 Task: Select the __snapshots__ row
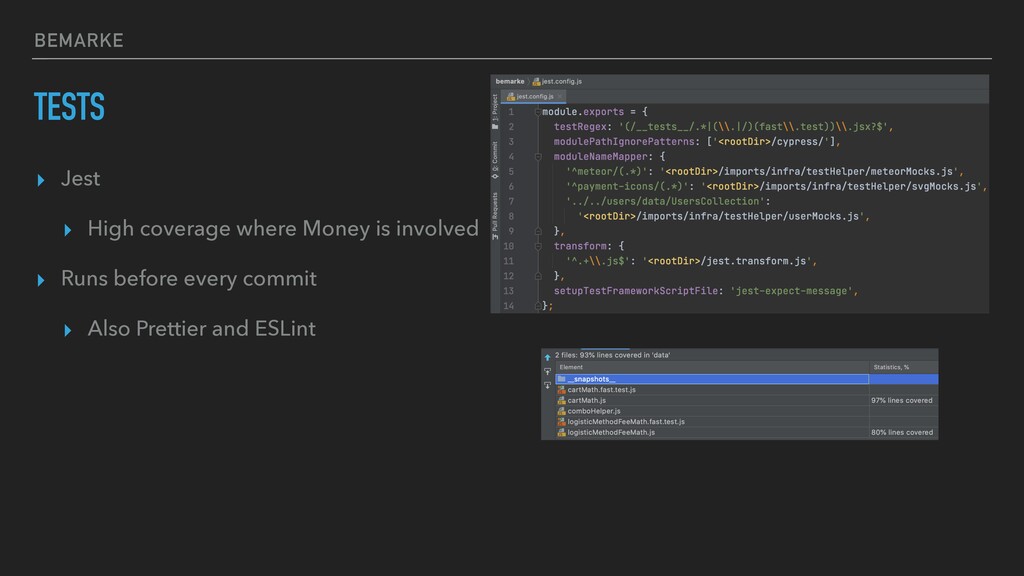click(746, 379)
